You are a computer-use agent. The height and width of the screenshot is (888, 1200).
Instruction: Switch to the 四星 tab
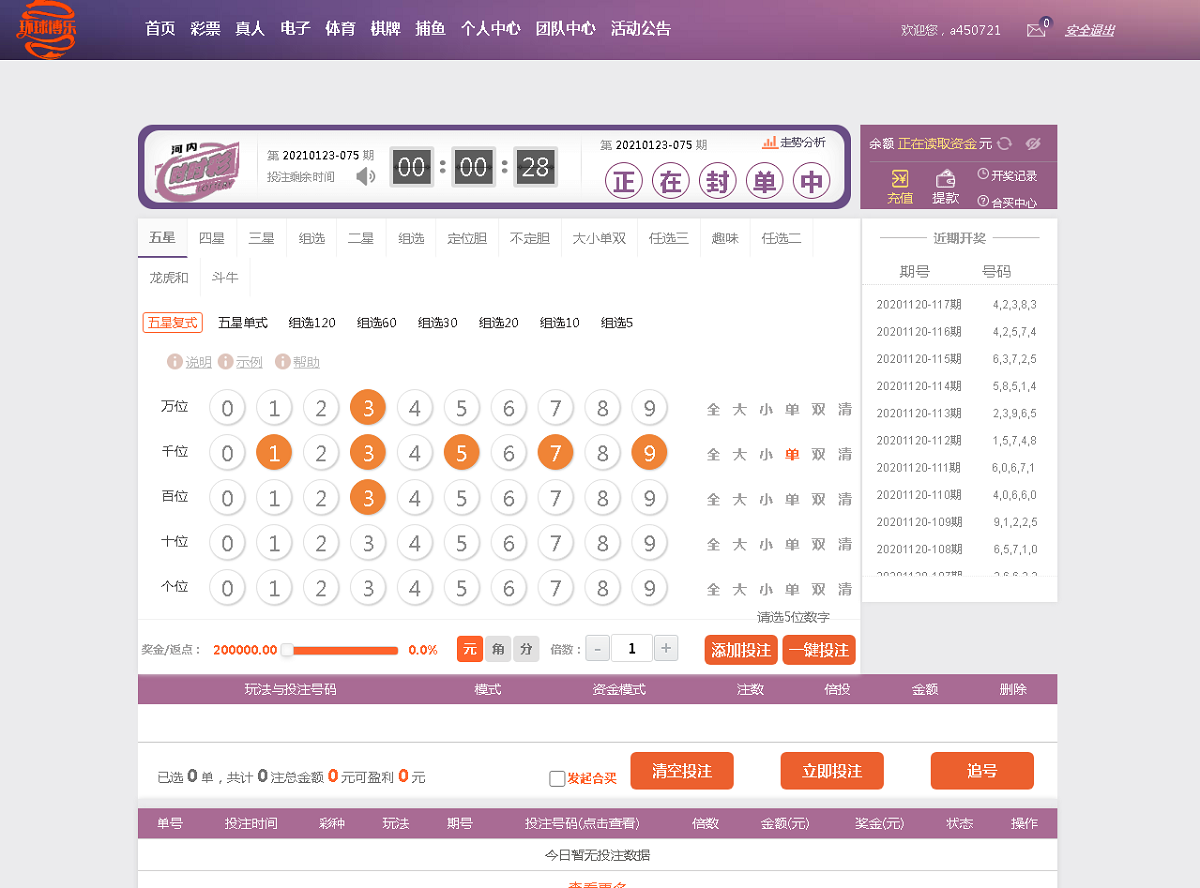[x=211, y=237]
